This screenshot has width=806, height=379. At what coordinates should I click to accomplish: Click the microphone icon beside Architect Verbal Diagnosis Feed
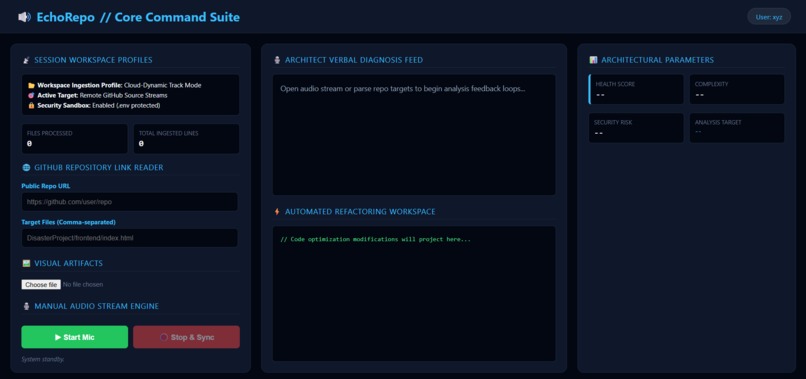277,60
